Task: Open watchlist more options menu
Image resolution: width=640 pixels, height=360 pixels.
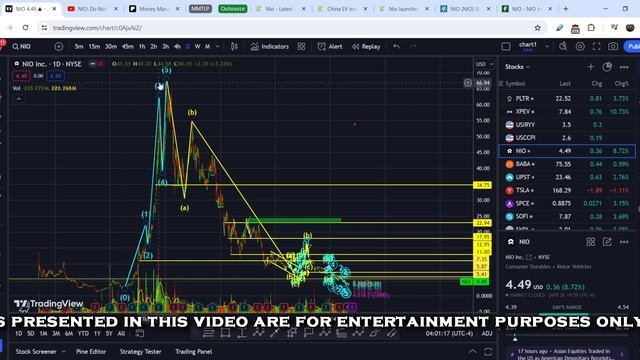Action: [x=624, y=67]
